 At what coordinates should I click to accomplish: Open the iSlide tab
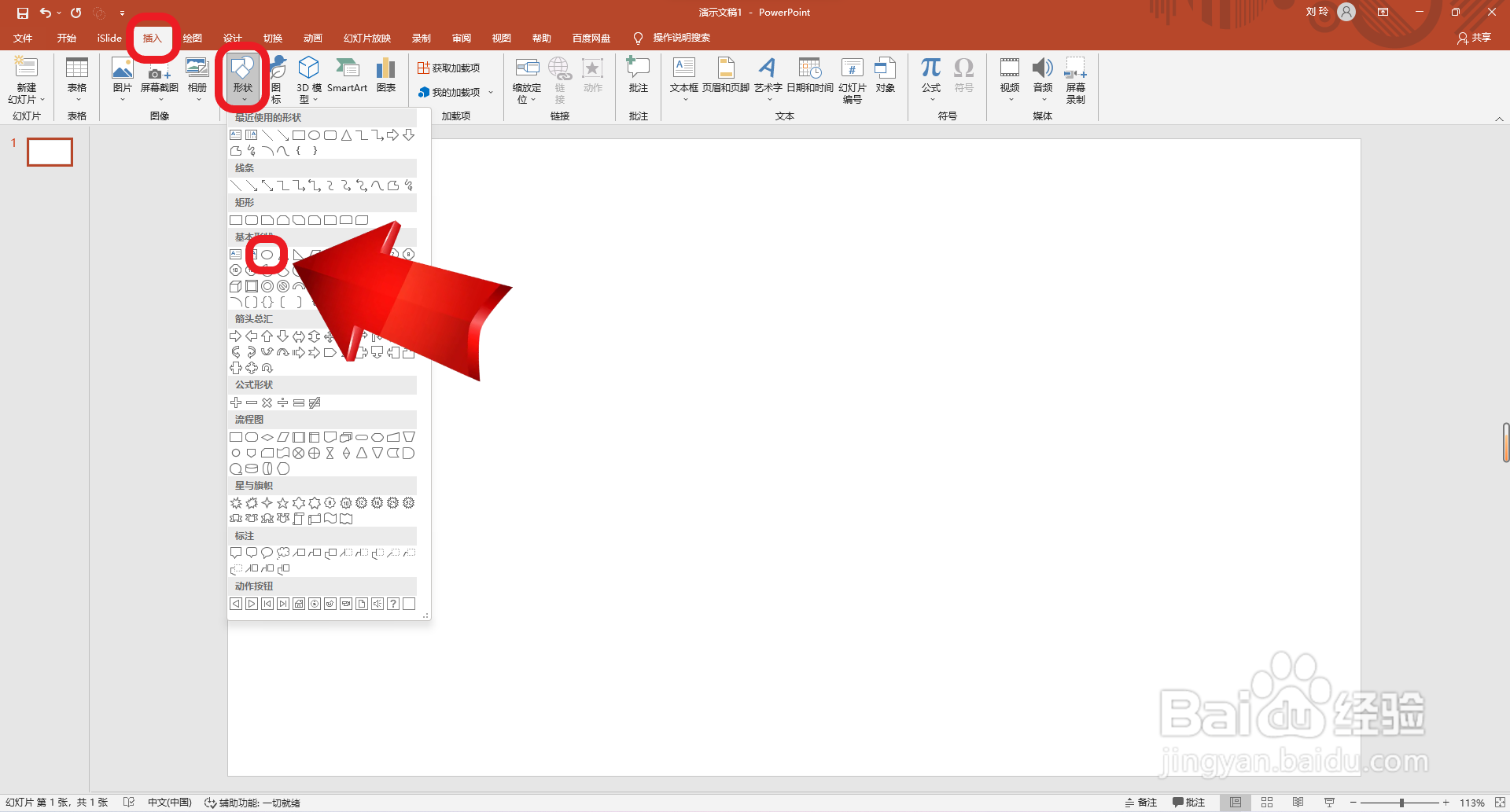coord(109,39)
